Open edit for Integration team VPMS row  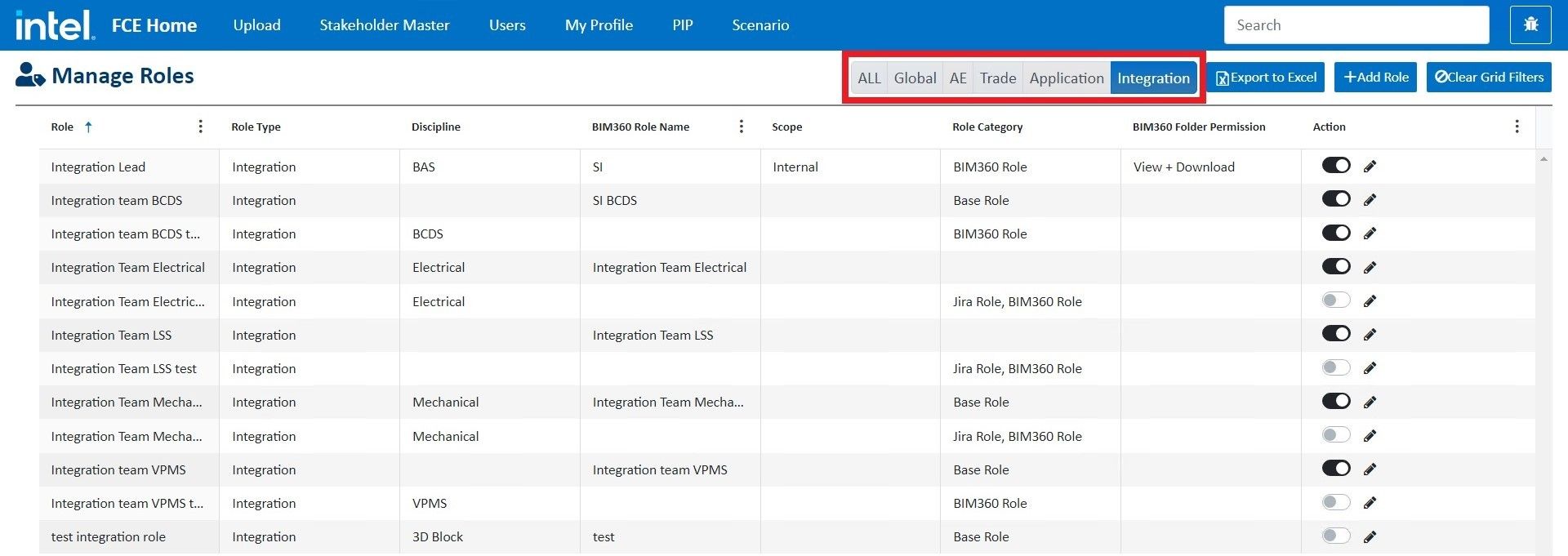[x=1370, y=469]
